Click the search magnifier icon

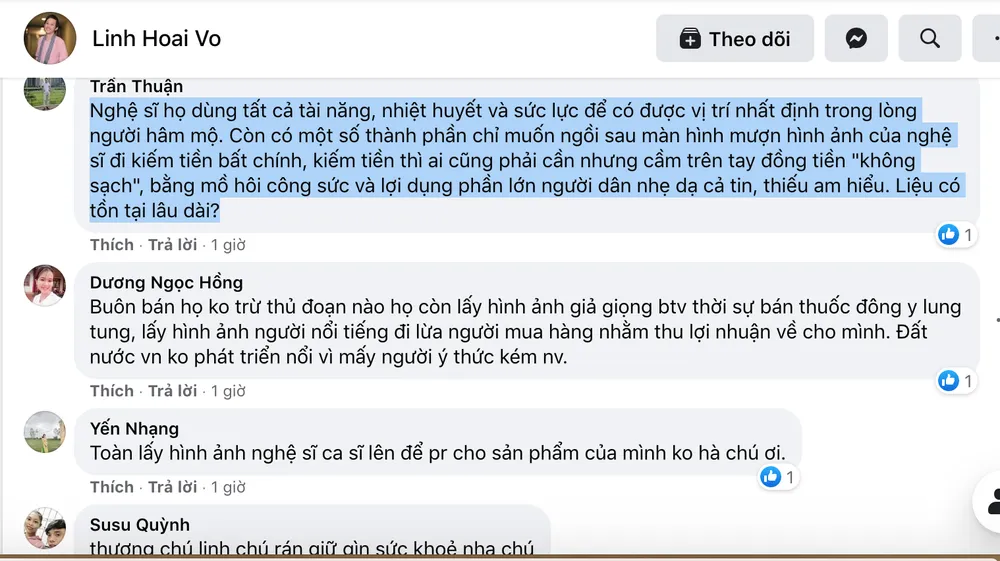coord(930,39)
